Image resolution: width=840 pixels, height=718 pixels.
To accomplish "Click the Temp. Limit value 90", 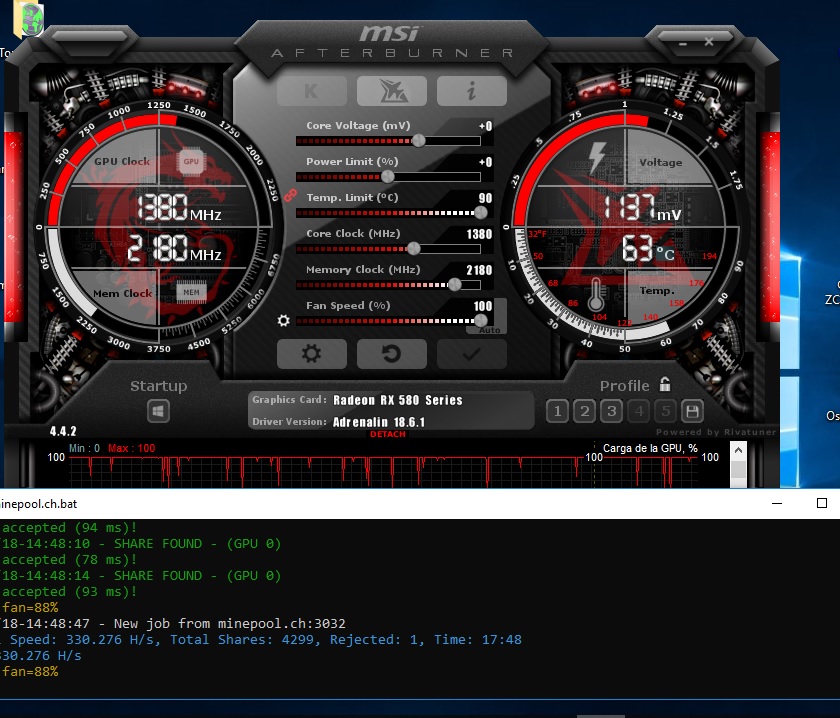I will point(485,198).
